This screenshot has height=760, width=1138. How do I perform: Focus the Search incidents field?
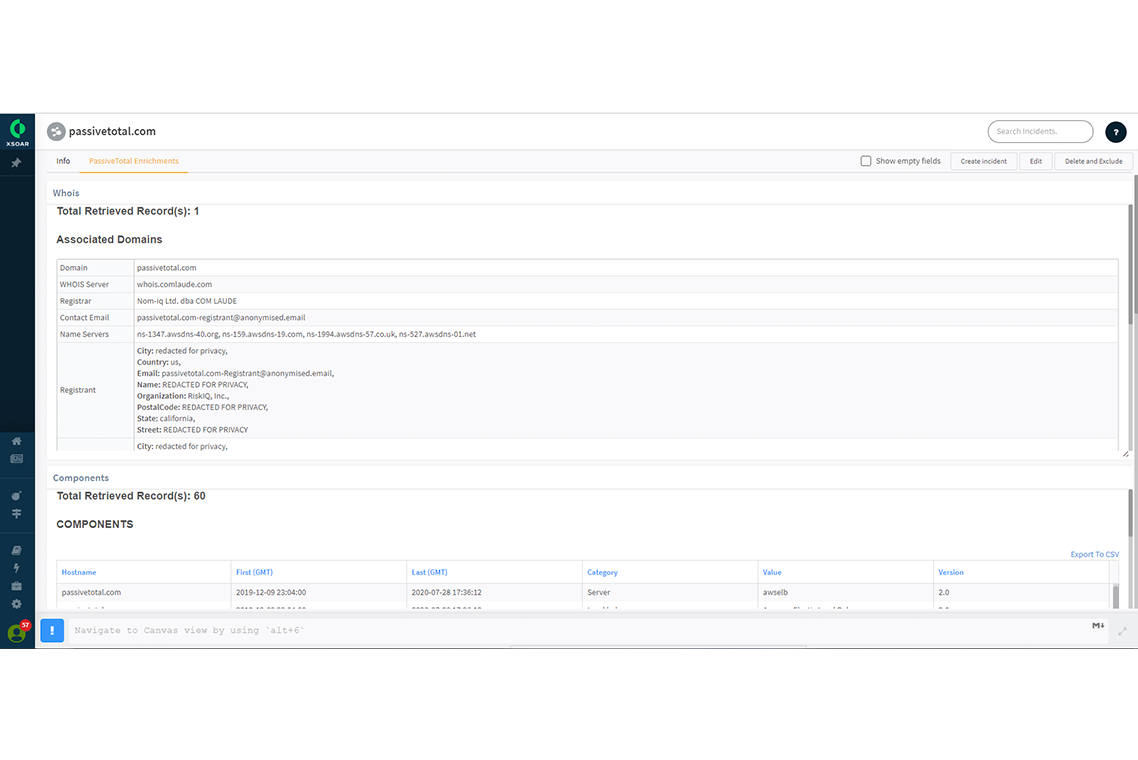(x=1040, y=131)
